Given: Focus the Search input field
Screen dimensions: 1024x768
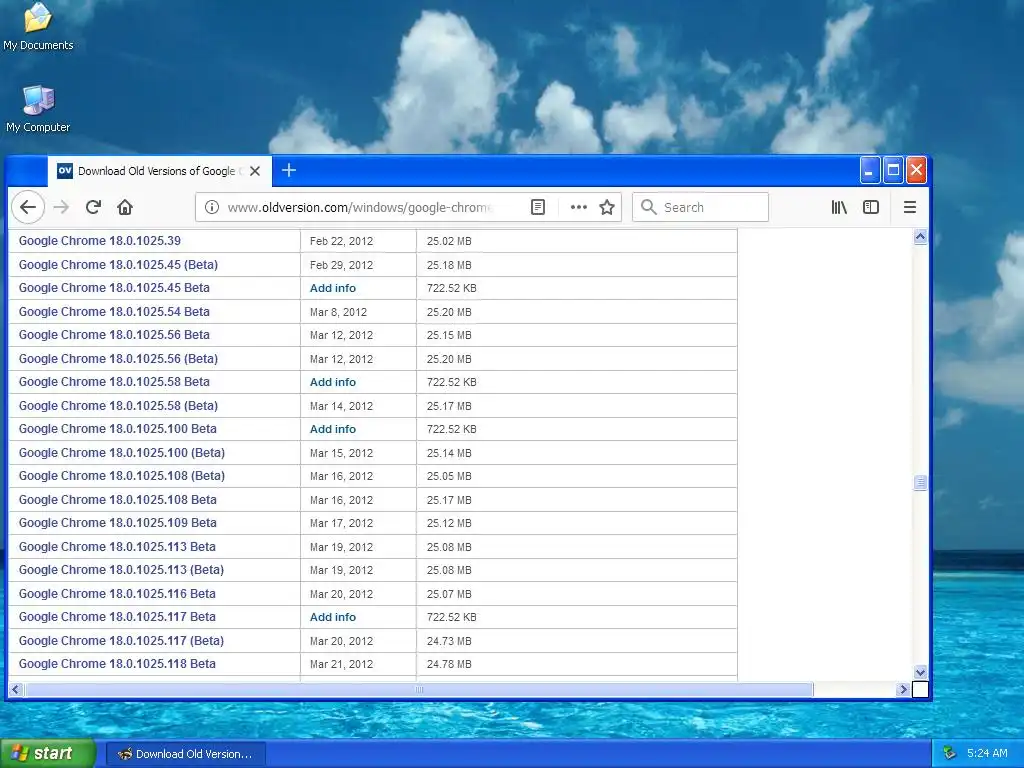Looking at the screenshot, I should [x=700, y=207].
